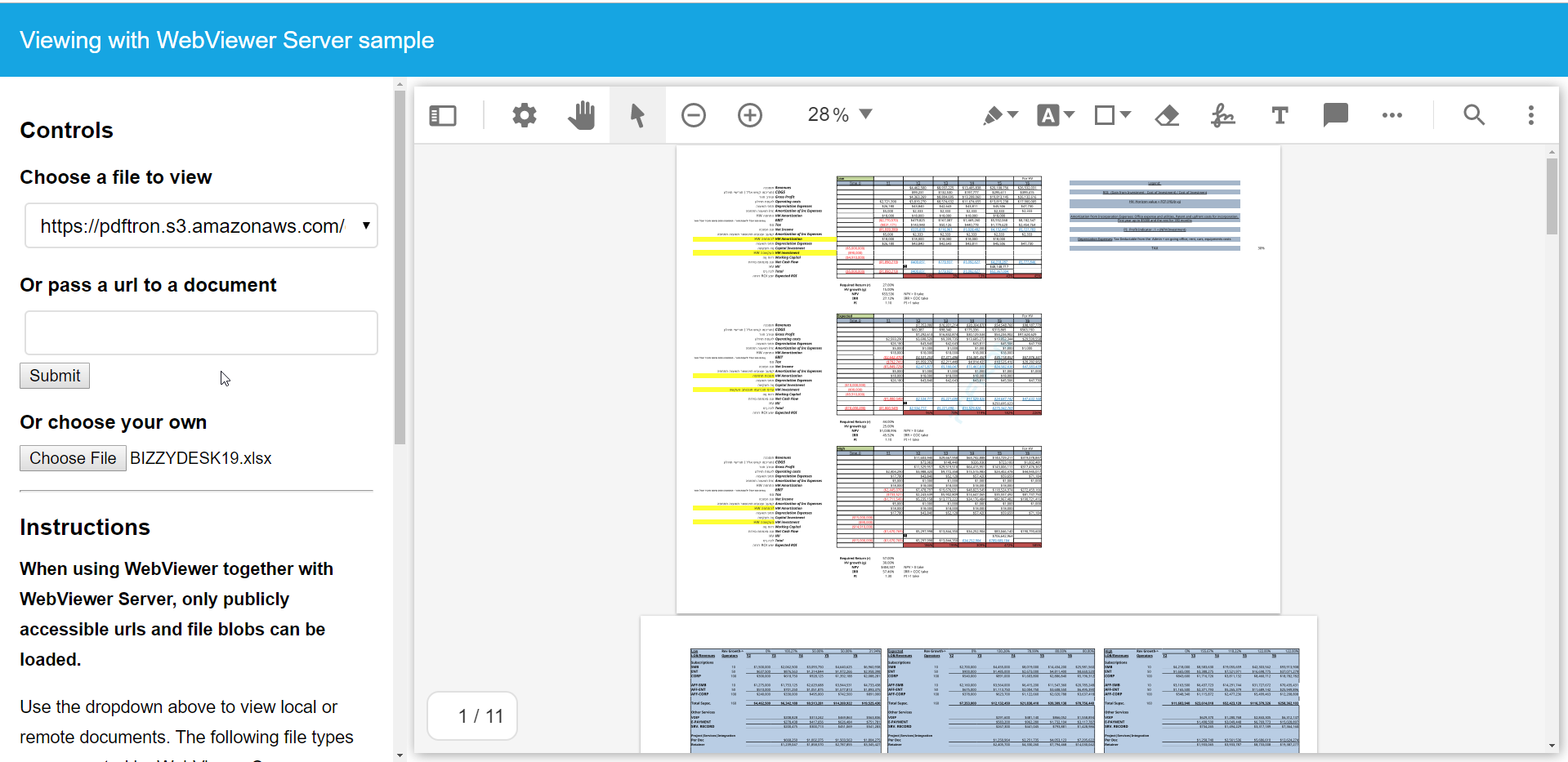Select the text highlight annotation tool
1568x762 pixels.
coord(1048,115)
